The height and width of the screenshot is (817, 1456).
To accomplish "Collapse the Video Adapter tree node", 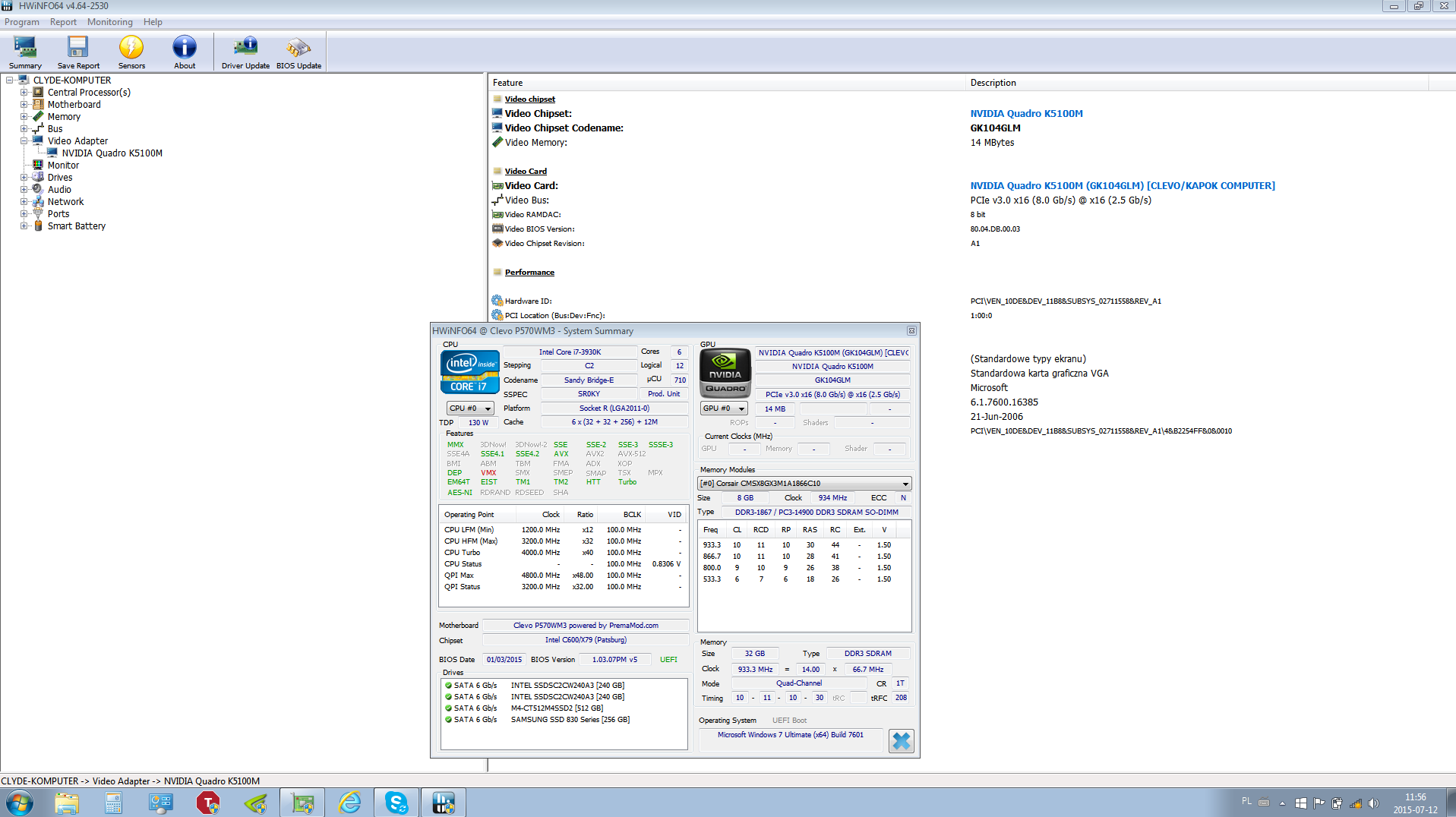I will click(x=24, y=140).
